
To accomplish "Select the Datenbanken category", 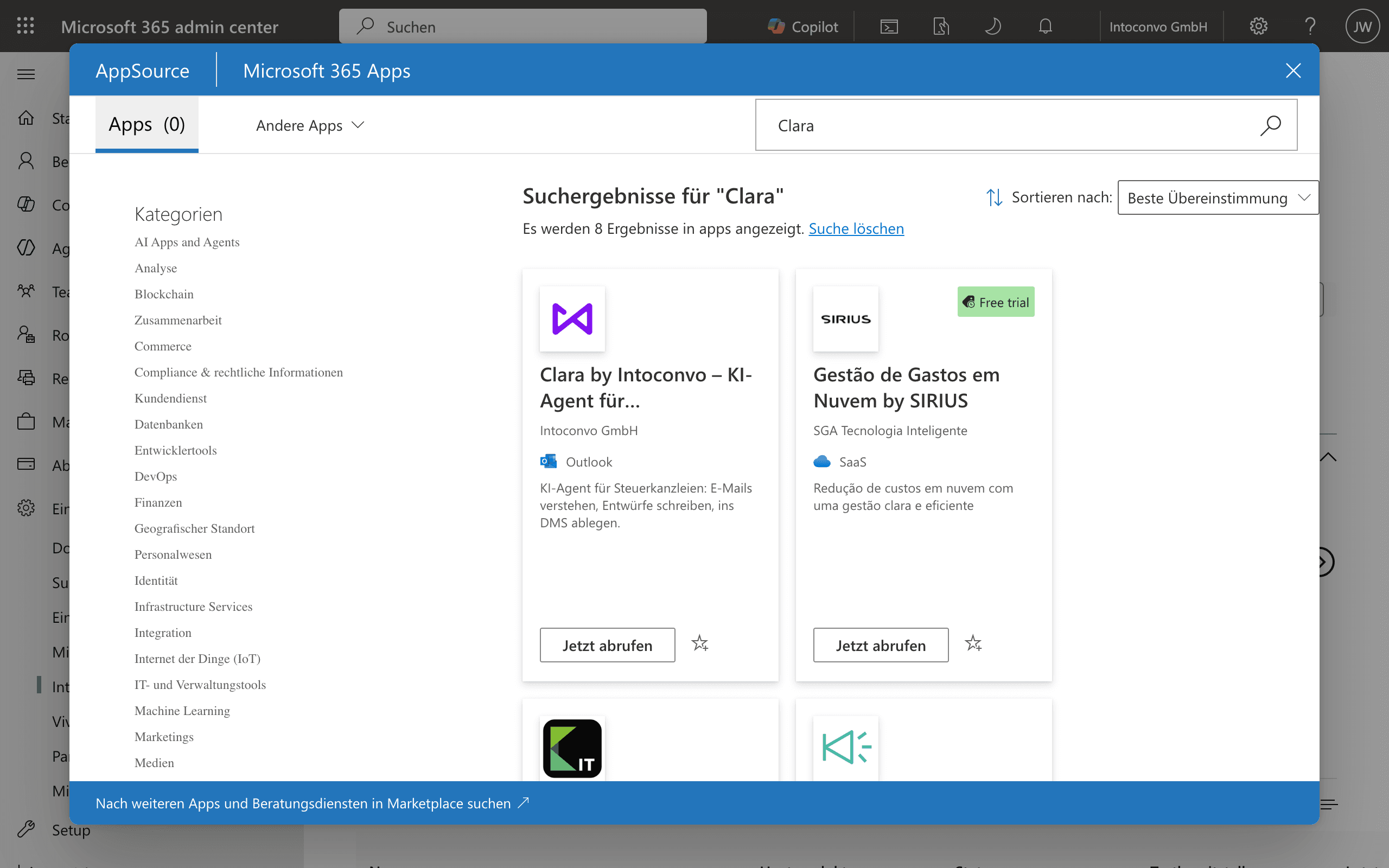I will [x=169, y=424].
